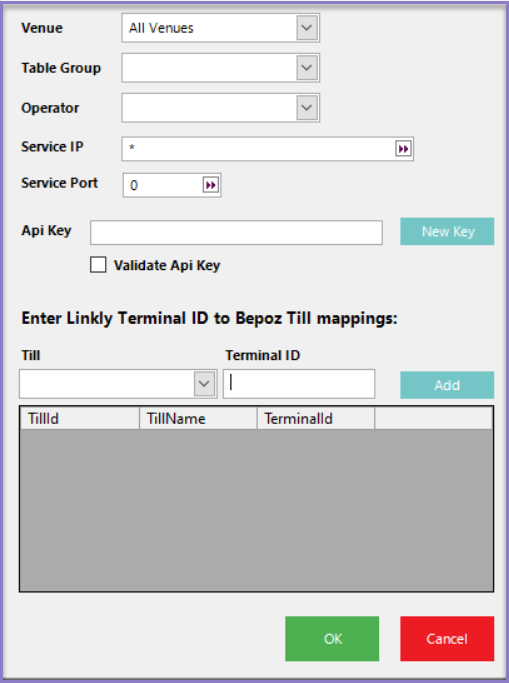Click the Add button for terminal mapping

coord(447,385)
